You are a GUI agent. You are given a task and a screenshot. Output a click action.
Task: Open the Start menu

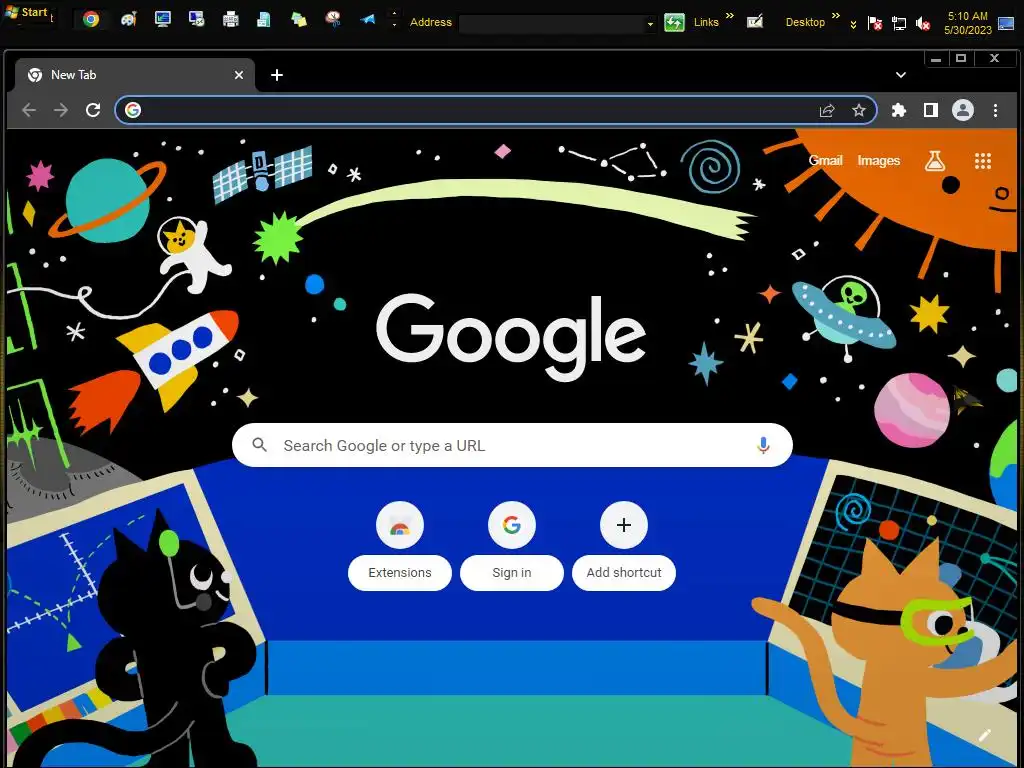[x=27, y=13]
